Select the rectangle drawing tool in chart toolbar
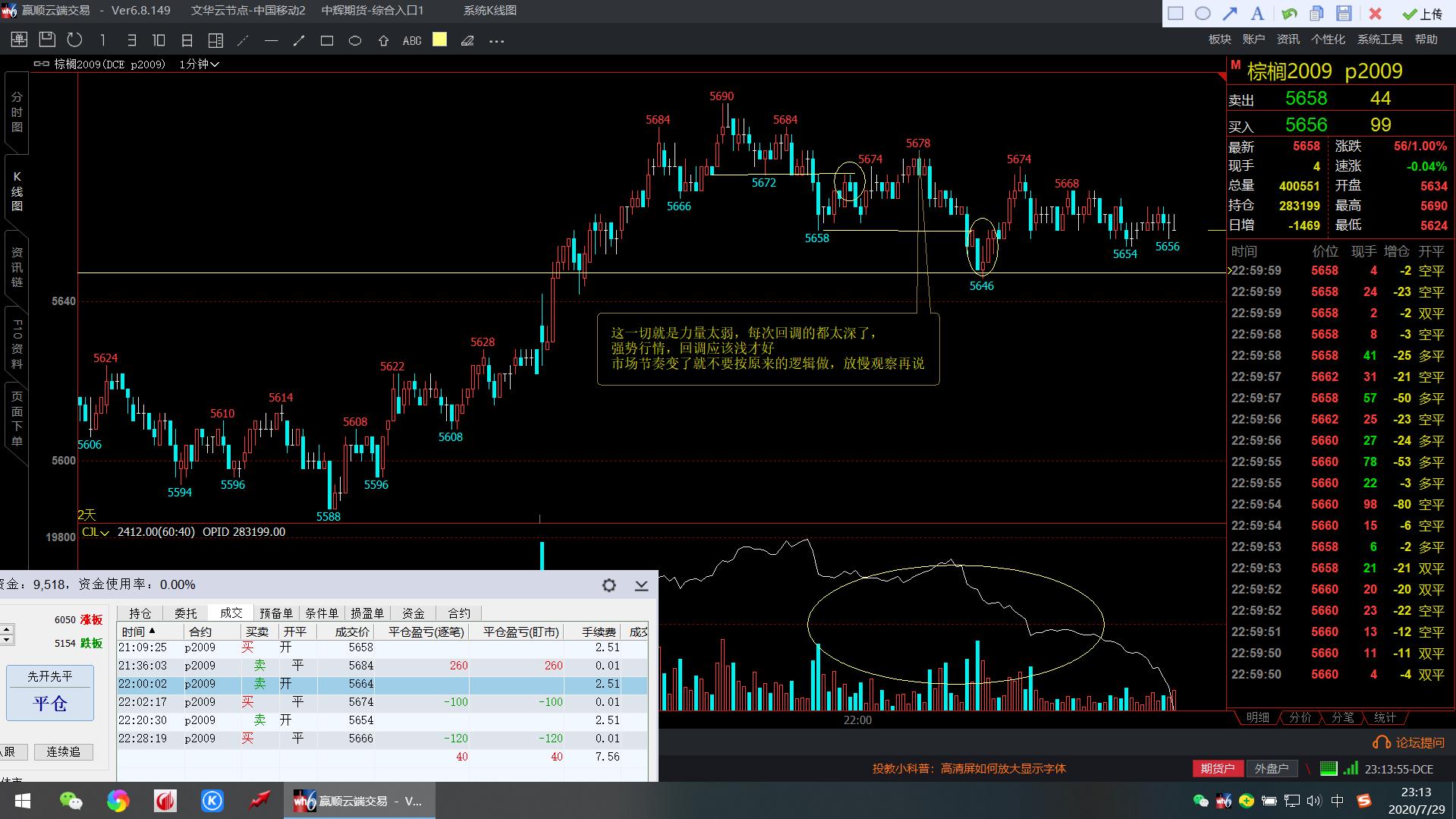The image size is (1456, 819). 327,40
